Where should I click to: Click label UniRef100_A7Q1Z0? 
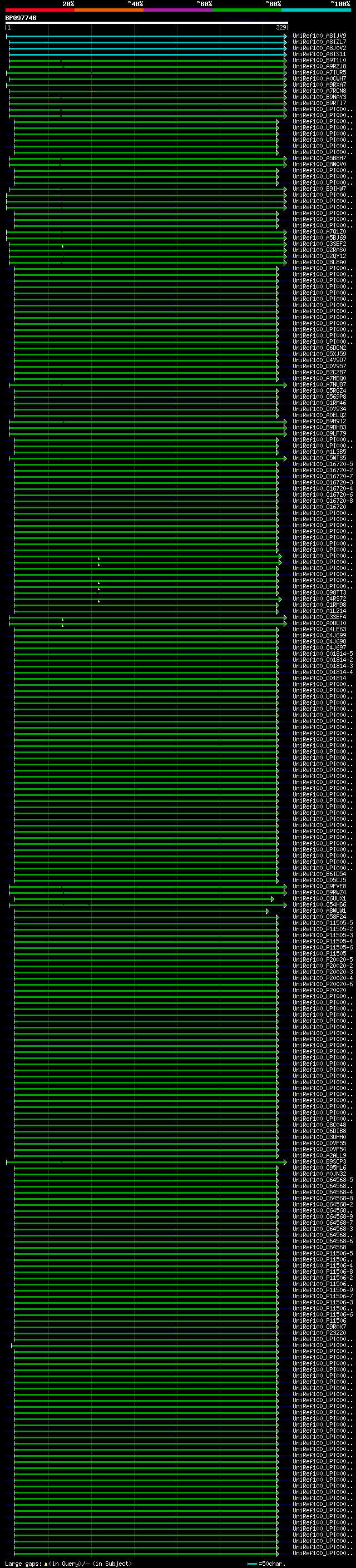click(x=319, y=231)
